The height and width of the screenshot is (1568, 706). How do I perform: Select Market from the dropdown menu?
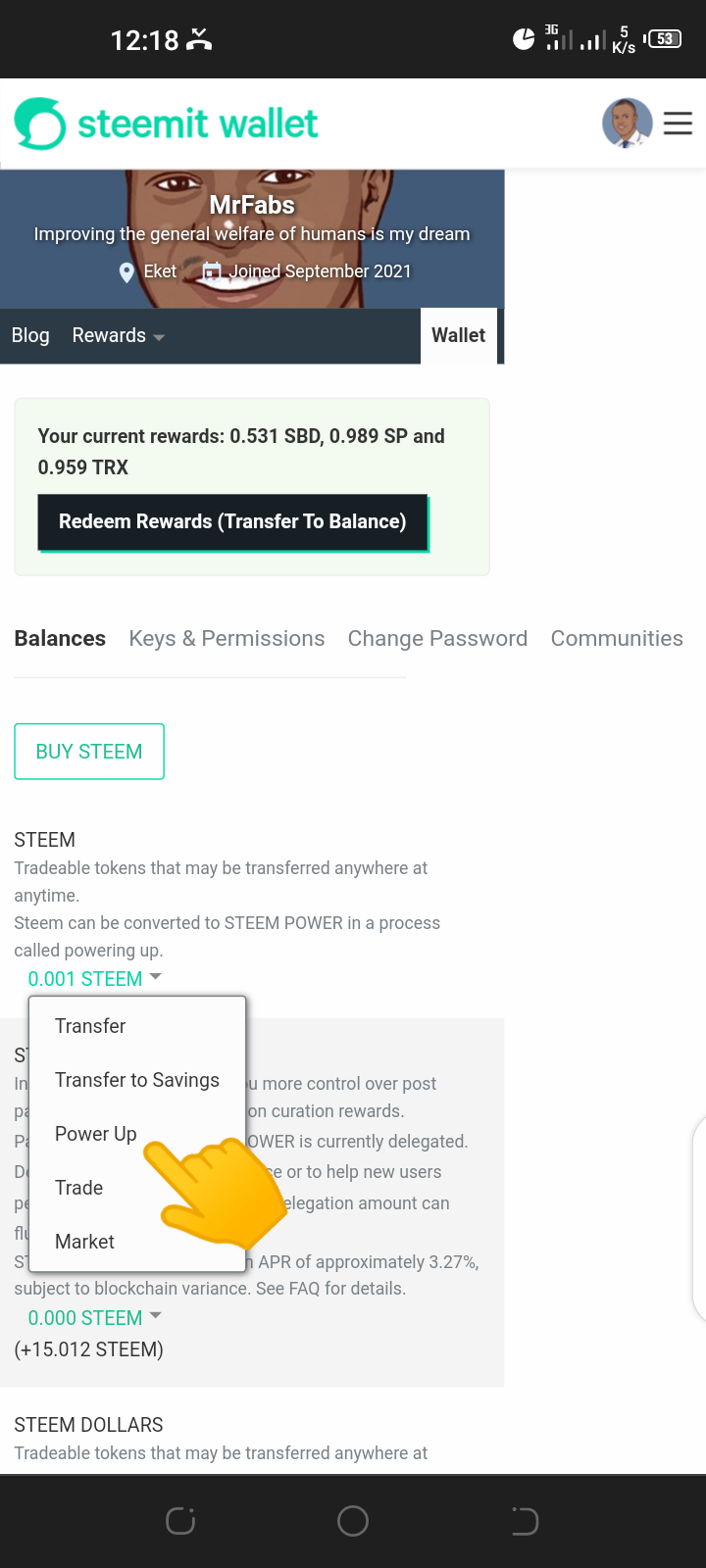pos(84,1242)
